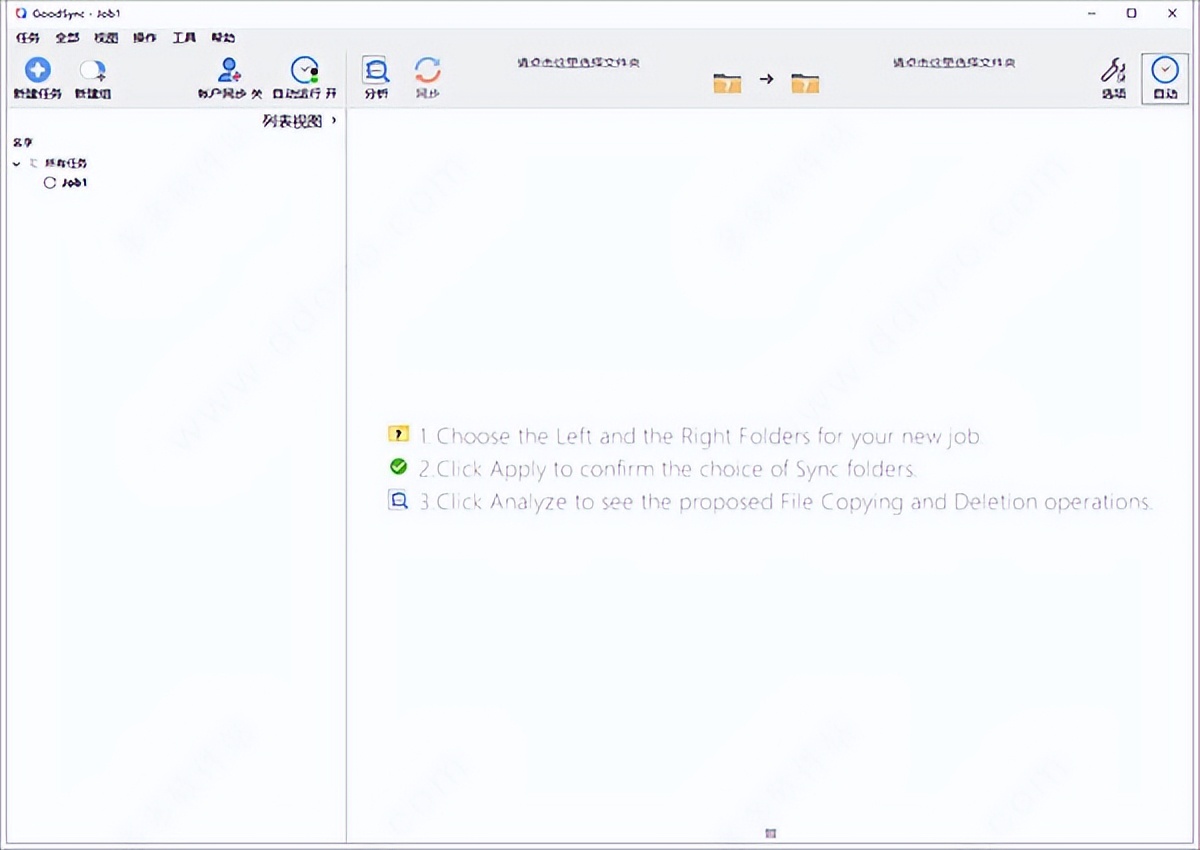Open the Auto clock button at far right
The height and width of the screenshot is (850, 1200).
[x=1165, y=77]
